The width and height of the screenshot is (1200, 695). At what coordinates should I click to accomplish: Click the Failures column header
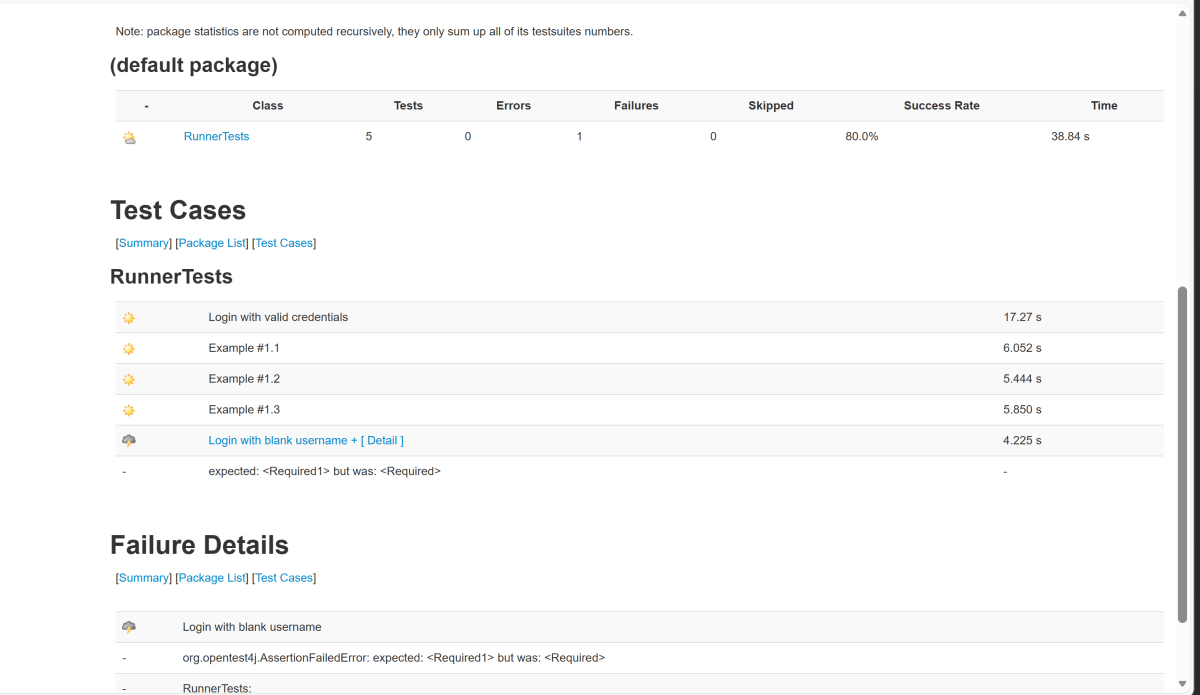pos(636,106)
